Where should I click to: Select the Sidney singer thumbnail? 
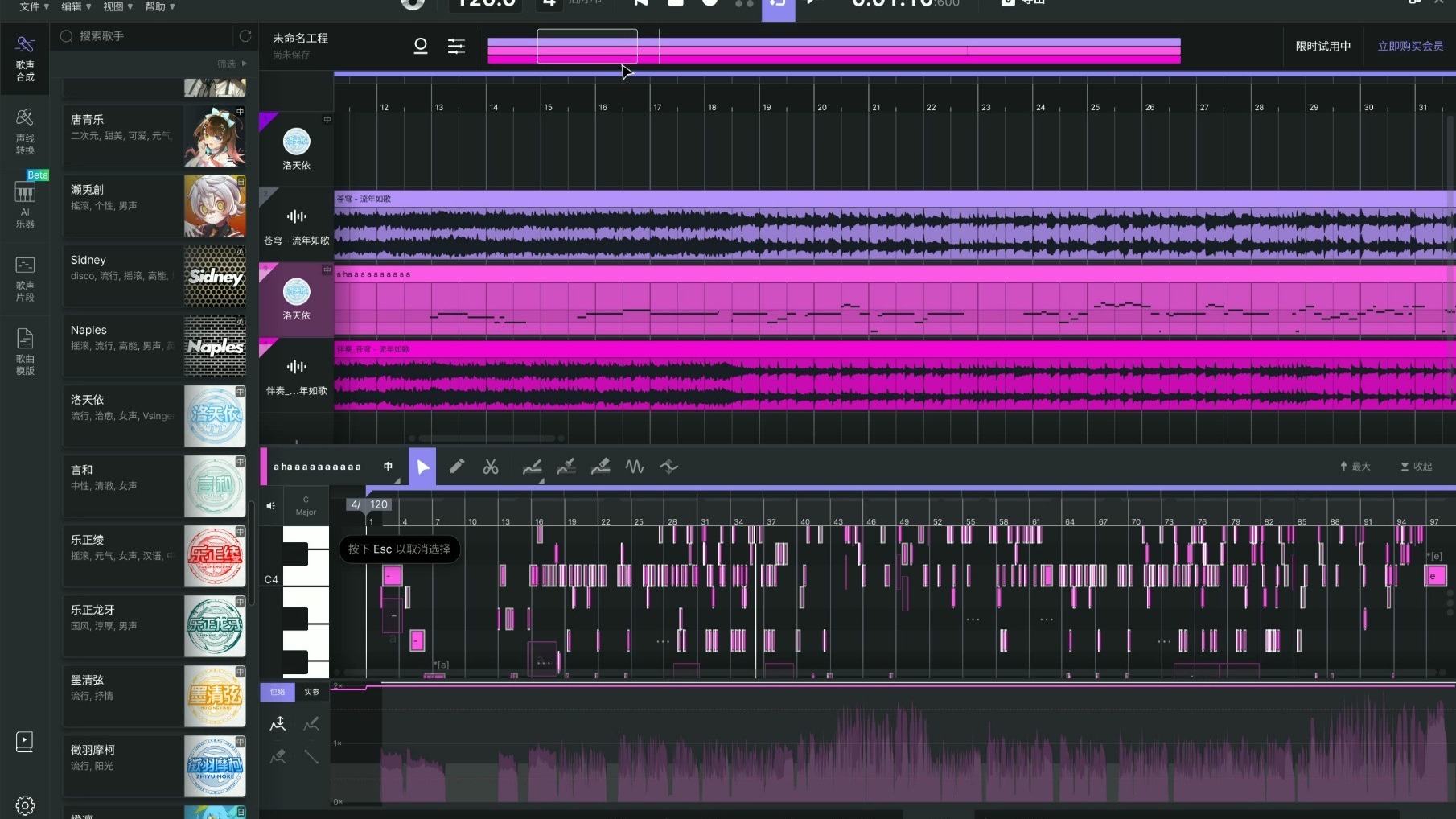(x=215, y=276)
